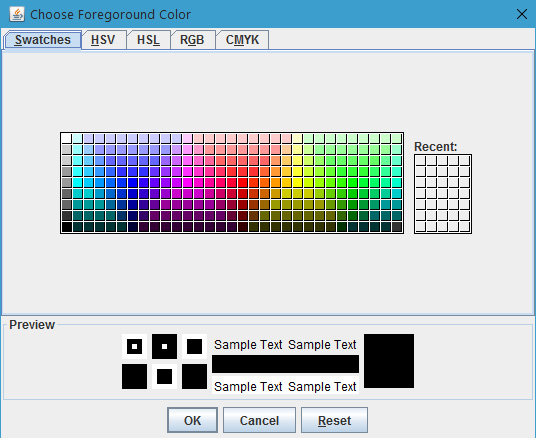
Task: Click the Java icon in title bar
Action: click(x=17, y=14)
